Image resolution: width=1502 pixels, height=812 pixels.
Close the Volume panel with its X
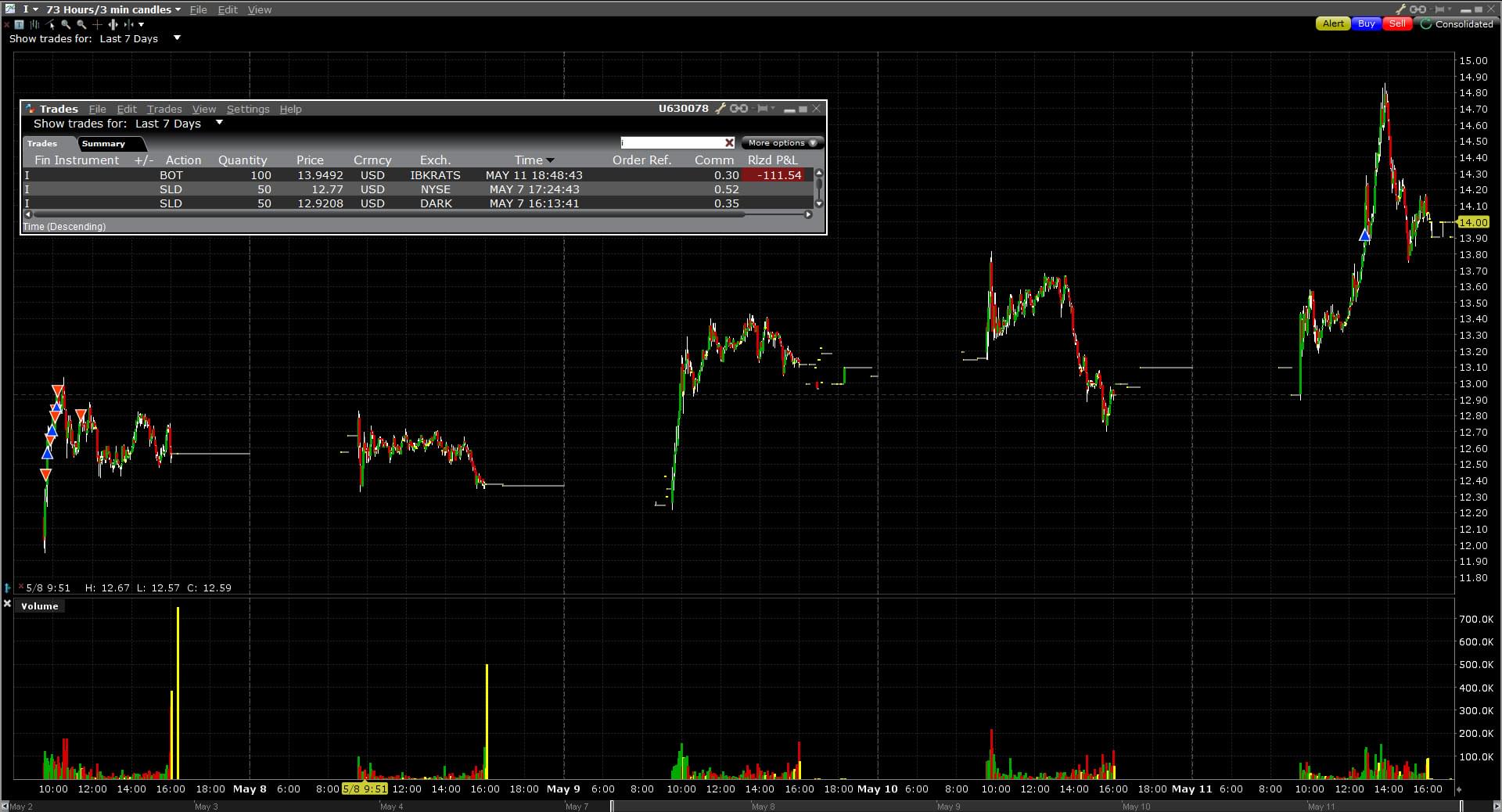click(x=7, y=604)
